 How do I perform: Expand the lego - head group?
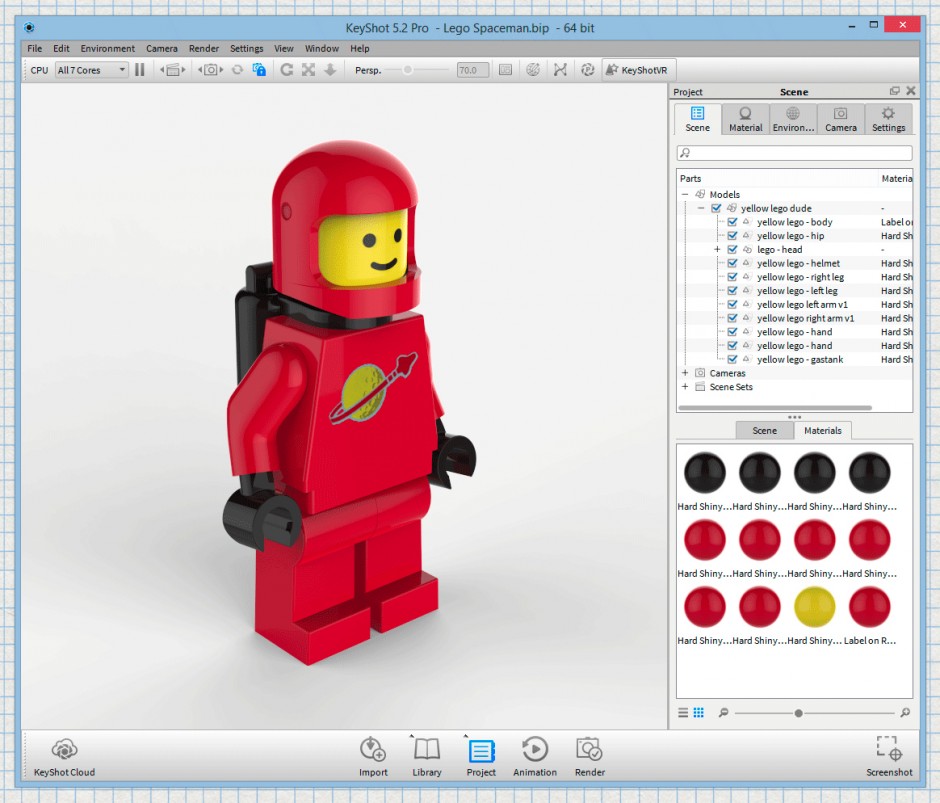(x=717, y=250)
